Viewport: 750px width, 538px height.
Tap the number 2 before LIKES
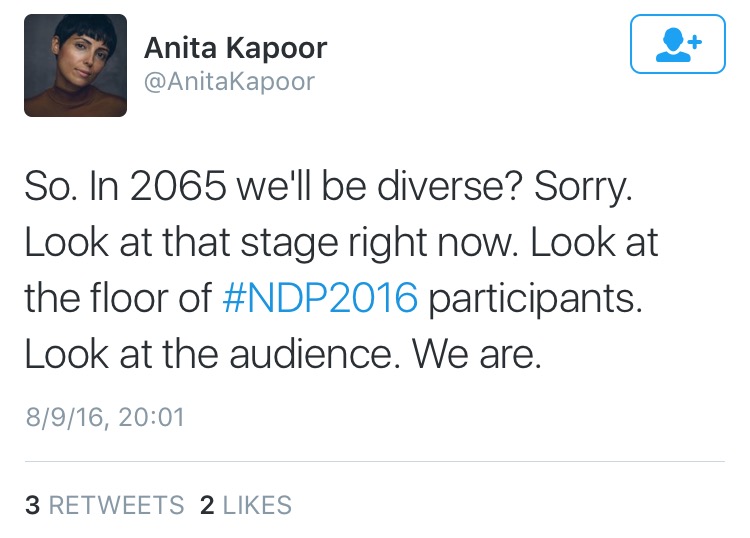point(207,505)
